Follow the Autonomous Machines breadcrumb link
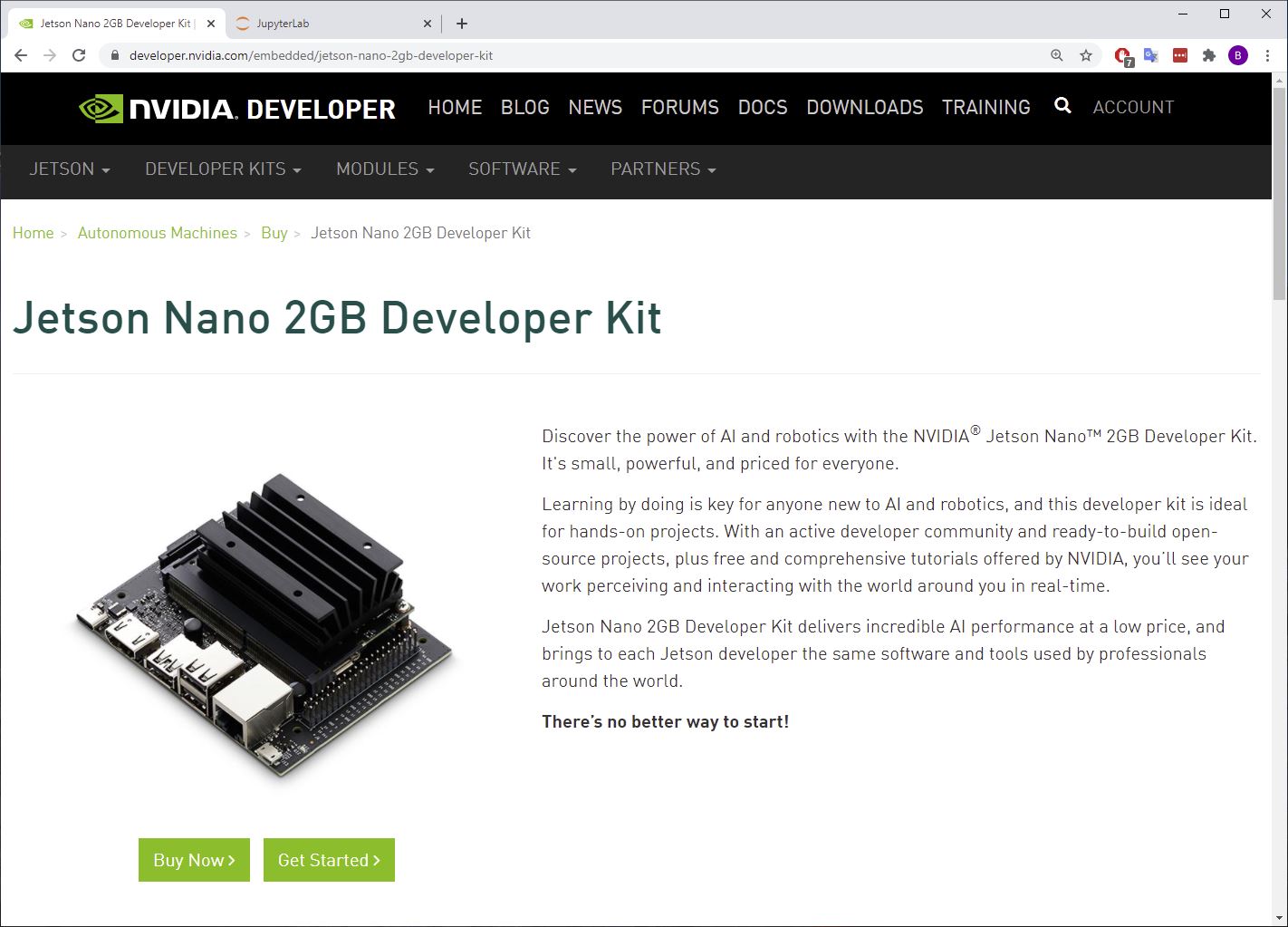This screenshot has height=927, width=1288. pos(157,233)
